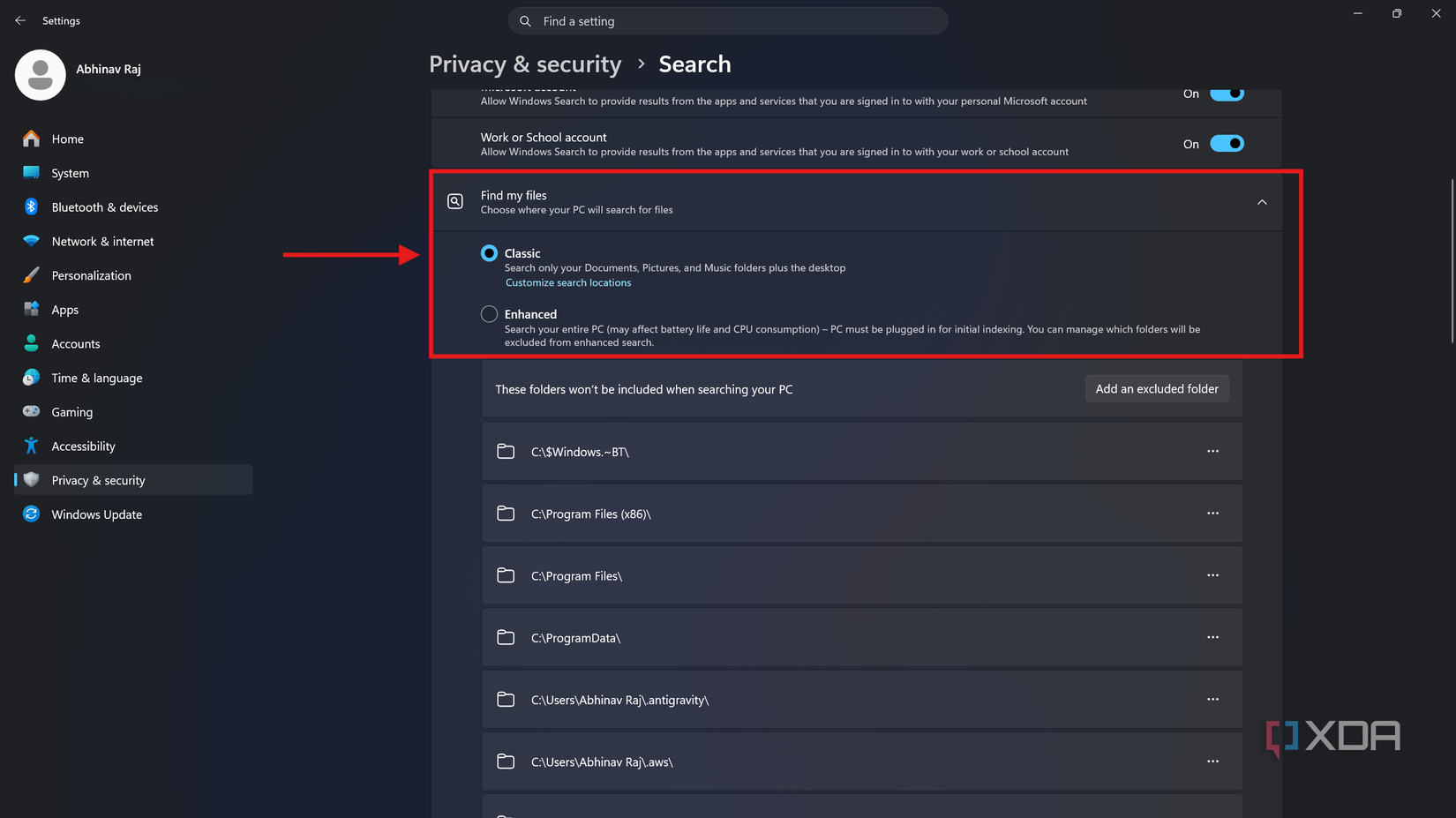Click folder icon for C:\Program Files (x86)\

[x=506, y=514]
